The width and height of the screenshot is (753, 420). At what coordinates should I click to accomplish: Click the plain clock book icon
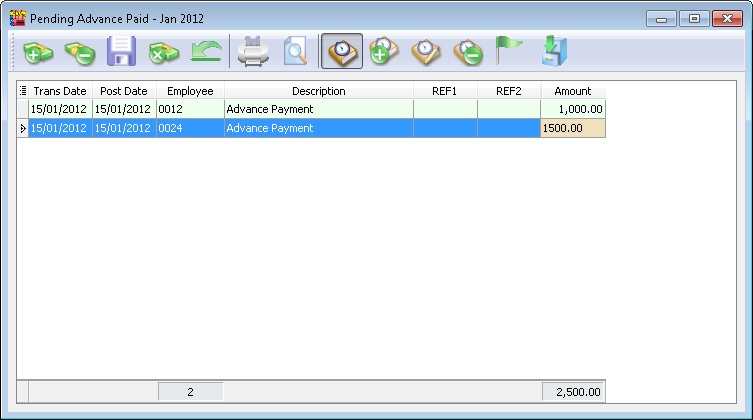coord(426,51)
